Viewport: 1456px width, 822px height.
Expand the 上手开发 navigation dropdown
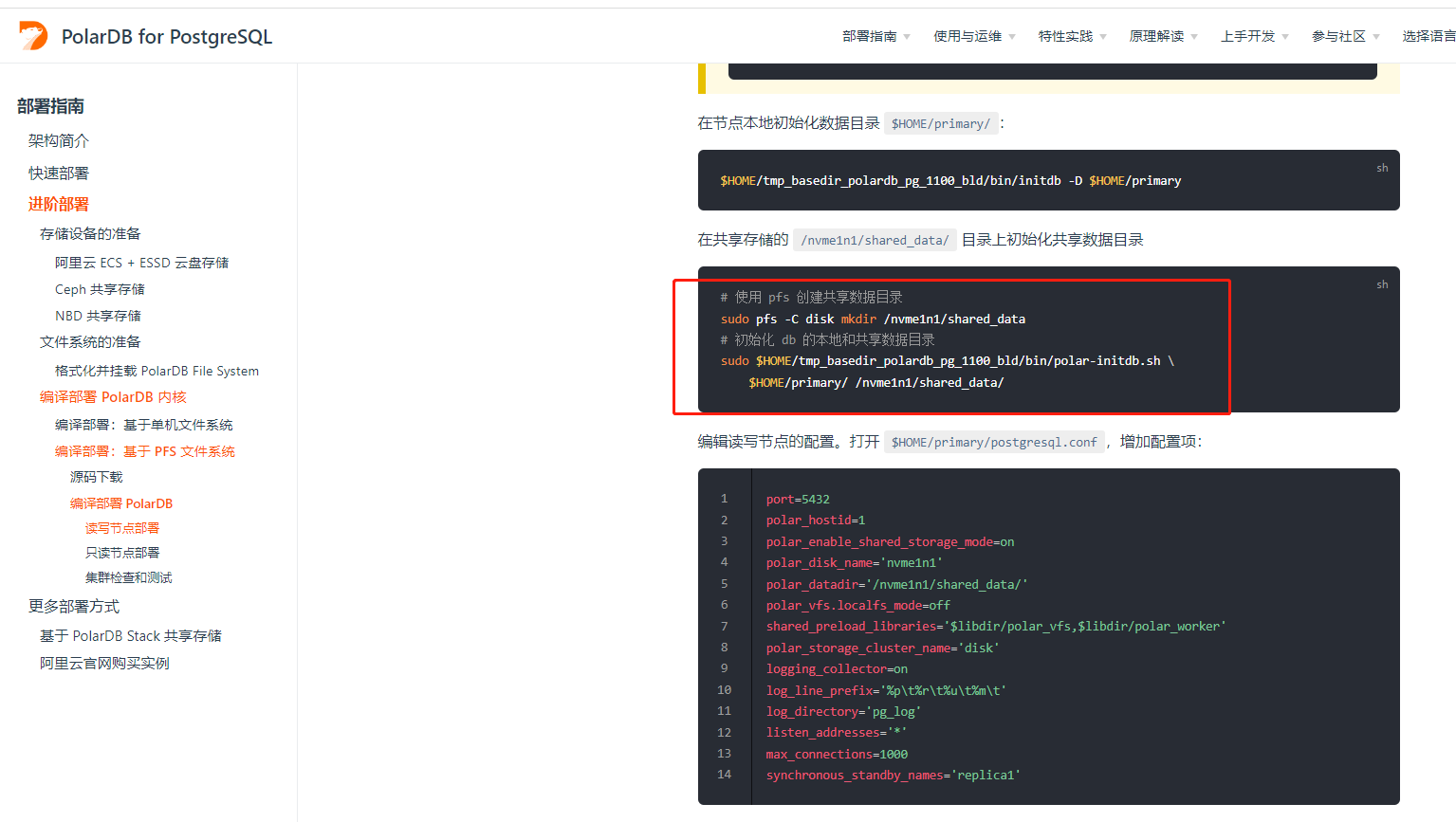(1254, 36)
